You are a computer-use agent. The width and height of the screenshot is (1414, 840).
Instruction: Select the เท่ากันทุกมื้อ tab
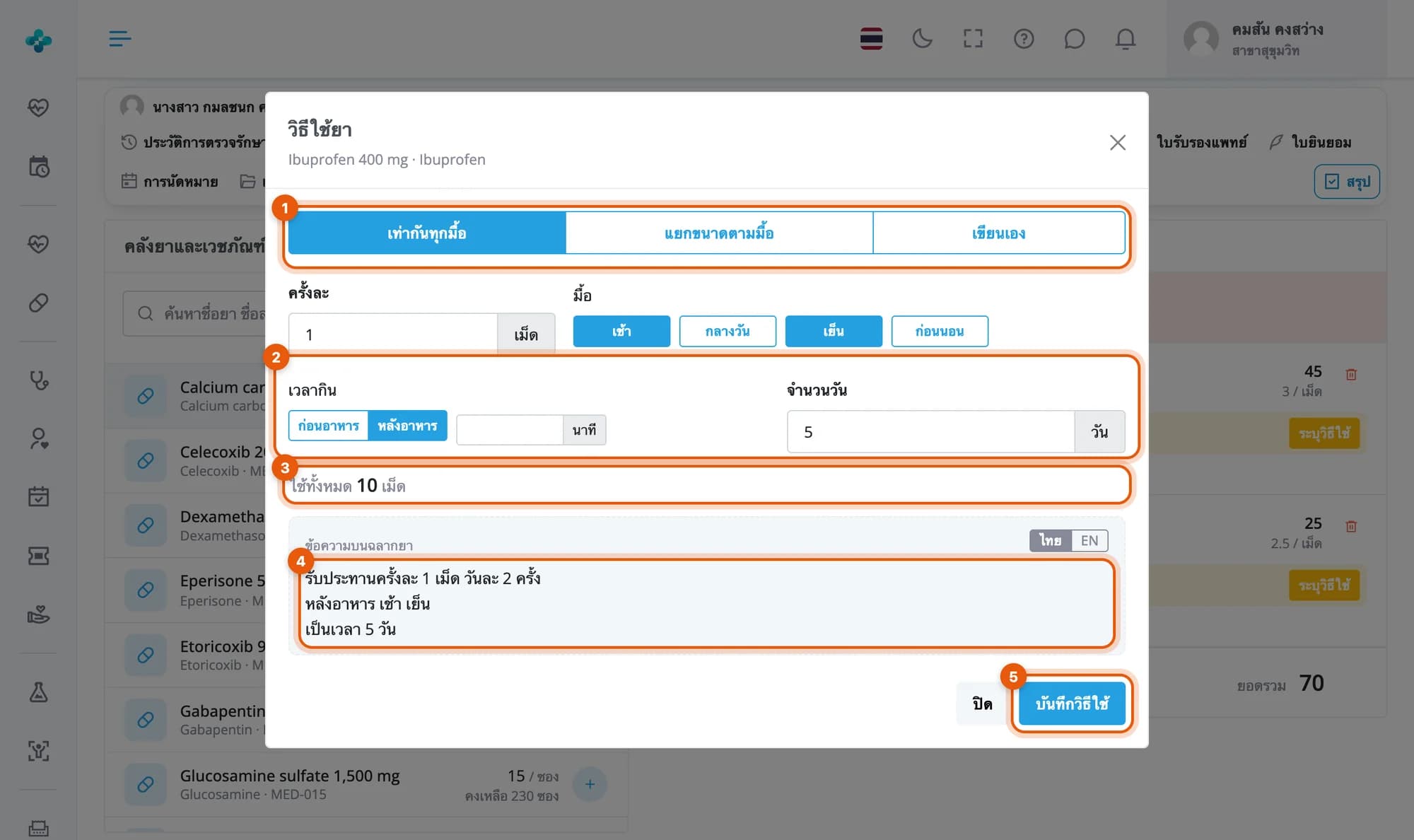[x=427, y=233]
